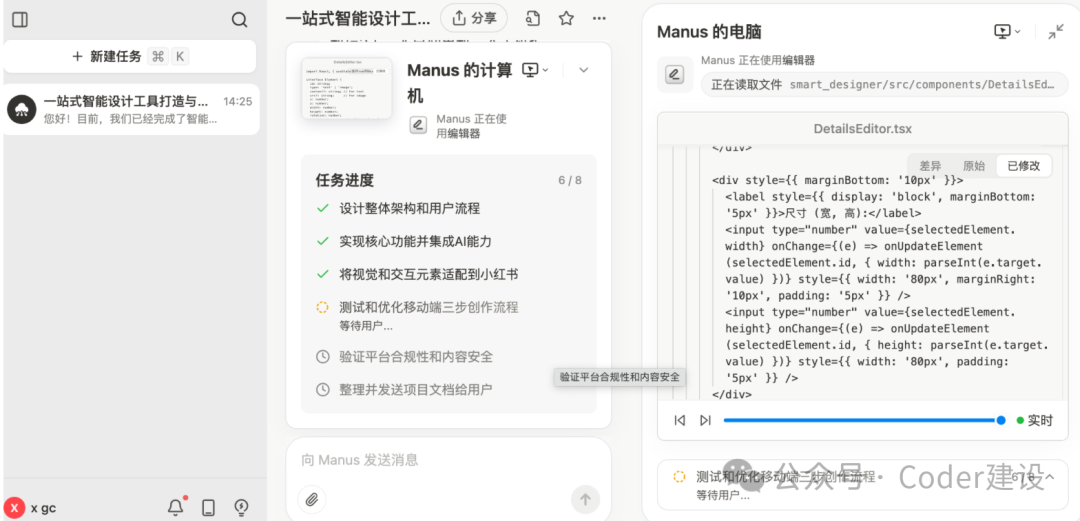Viewport: 1080px width, 521px height.
Task: Click the editor pencil icon in middle card
Action: coord(418,125)
